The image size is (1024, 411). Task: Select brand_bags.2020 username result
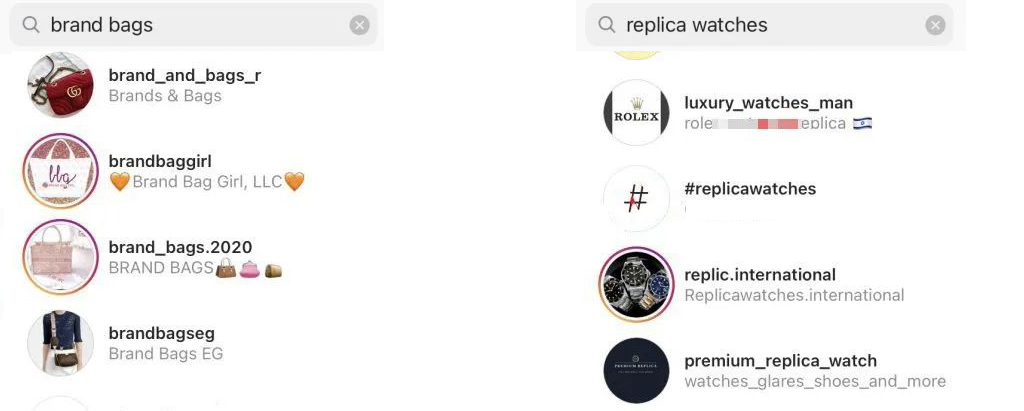[180, 248]
